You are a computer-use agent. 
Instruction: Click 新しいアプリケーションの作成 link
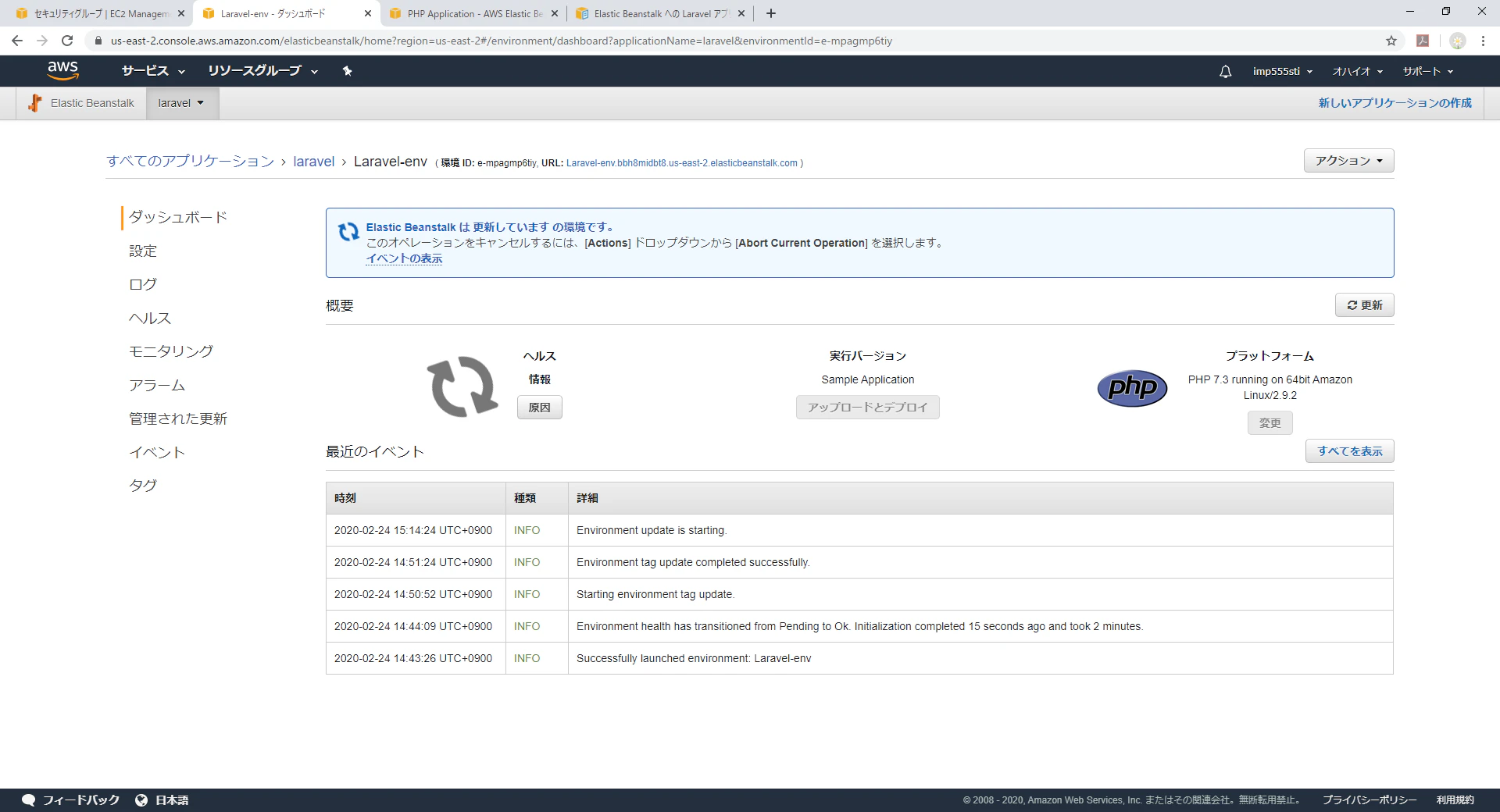[x=1395, y=103]
